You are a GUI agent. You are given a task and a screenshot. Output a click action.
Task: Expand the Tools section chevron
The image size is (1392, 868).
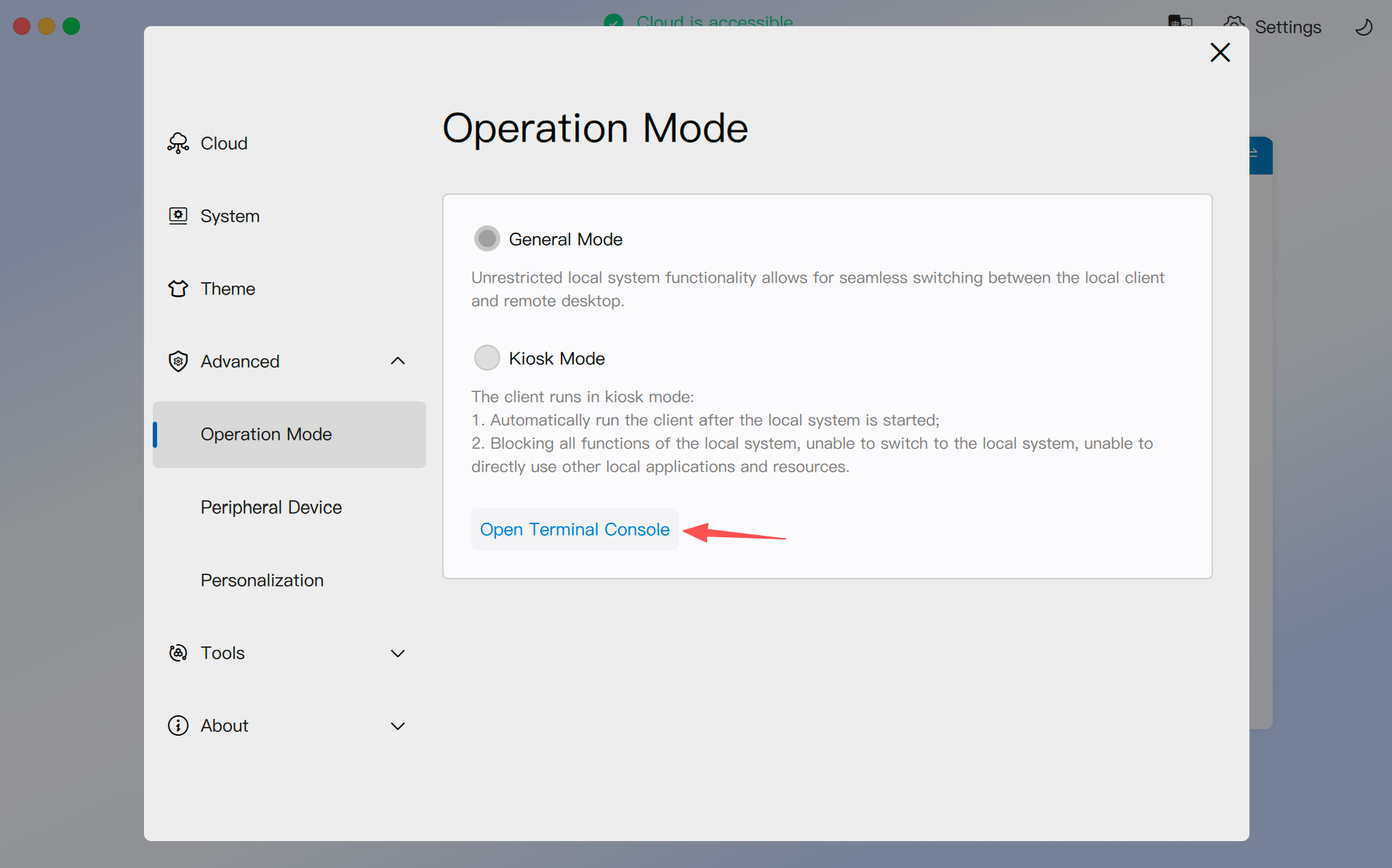tap(398, 654)
